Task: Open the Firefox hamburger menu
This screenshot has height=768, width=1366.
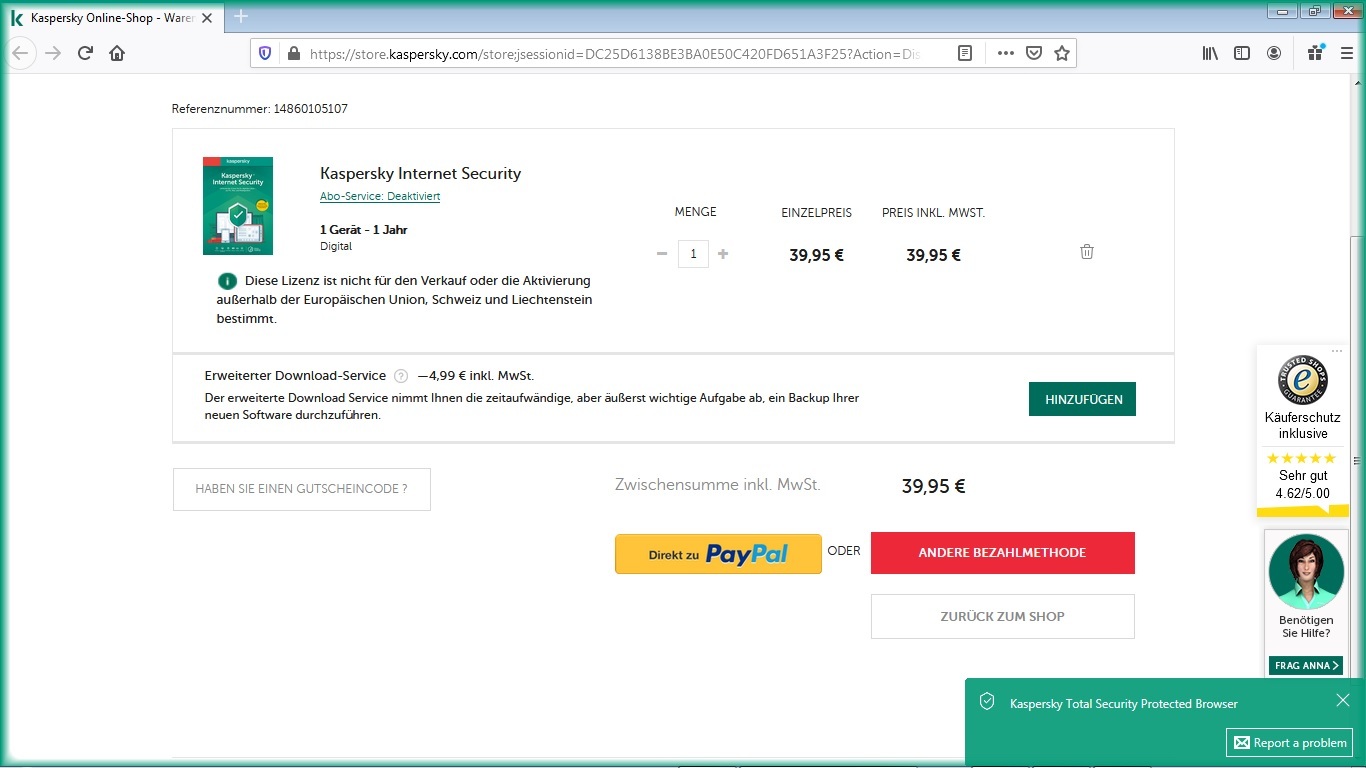Action: (x=1347, y=53)
